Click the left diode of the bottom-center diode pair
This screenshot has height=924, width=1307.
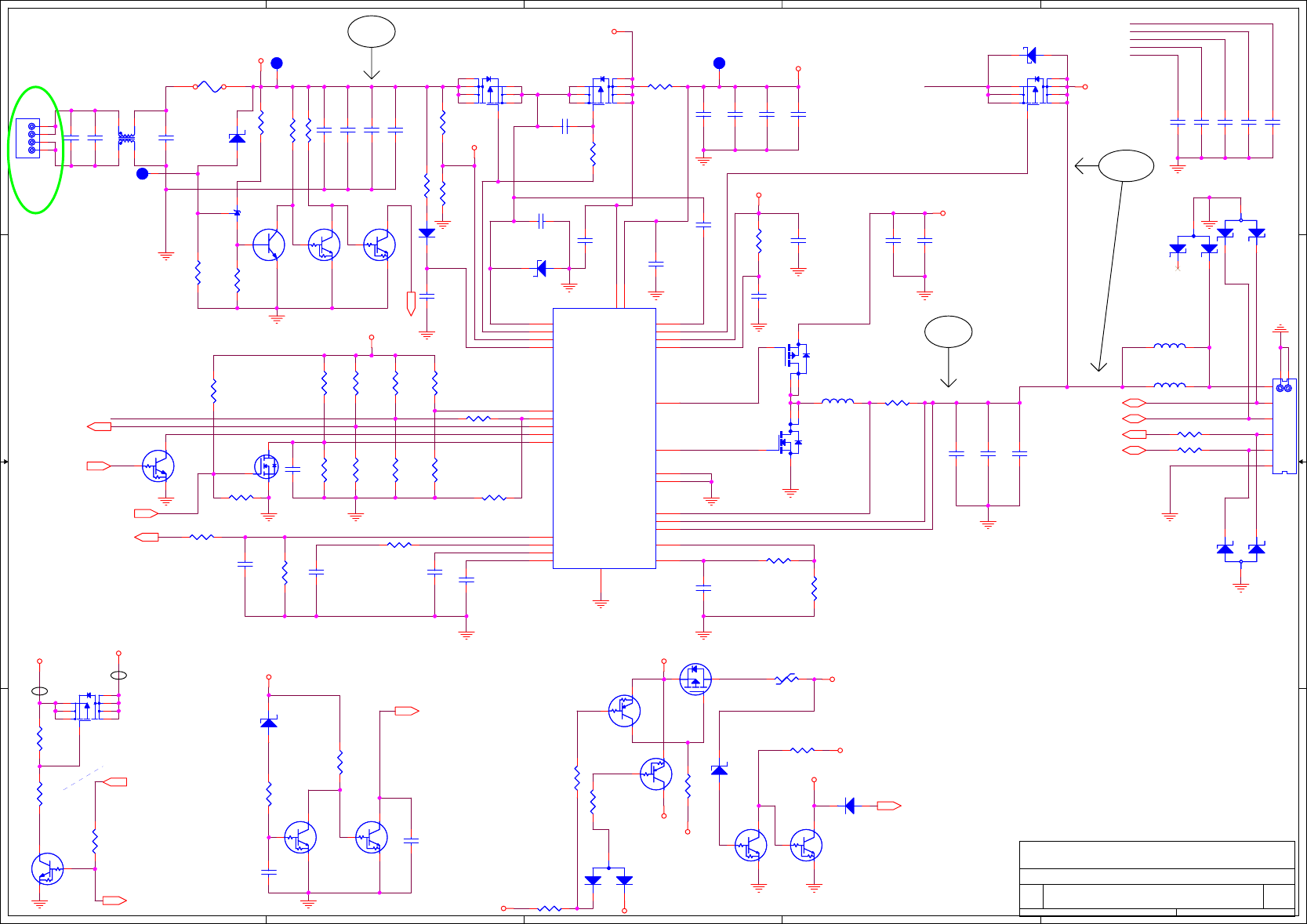pyautogui.click(x=593, y=880)
